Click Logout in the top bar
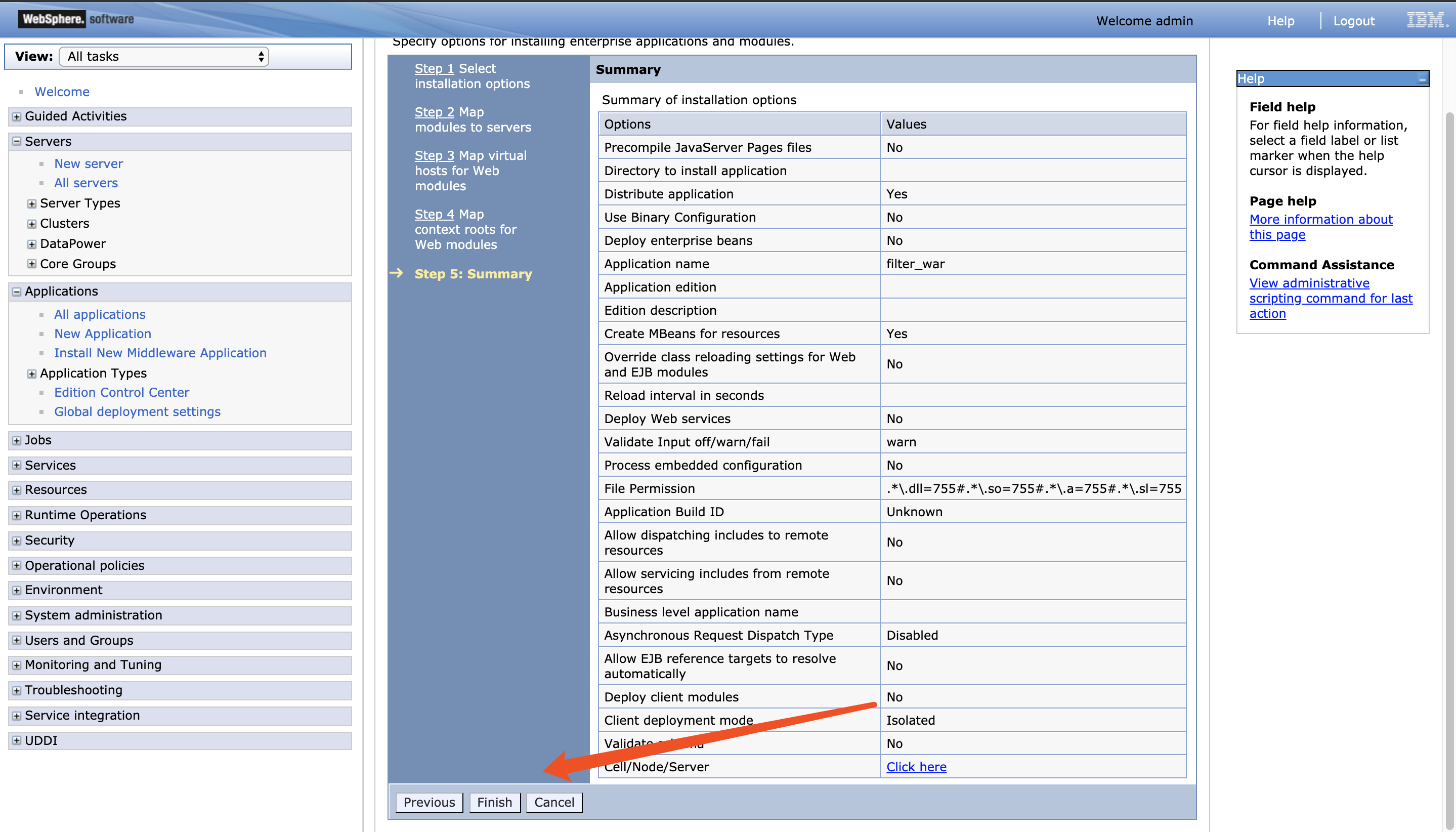The image size is (1456, 832). 1353,21
